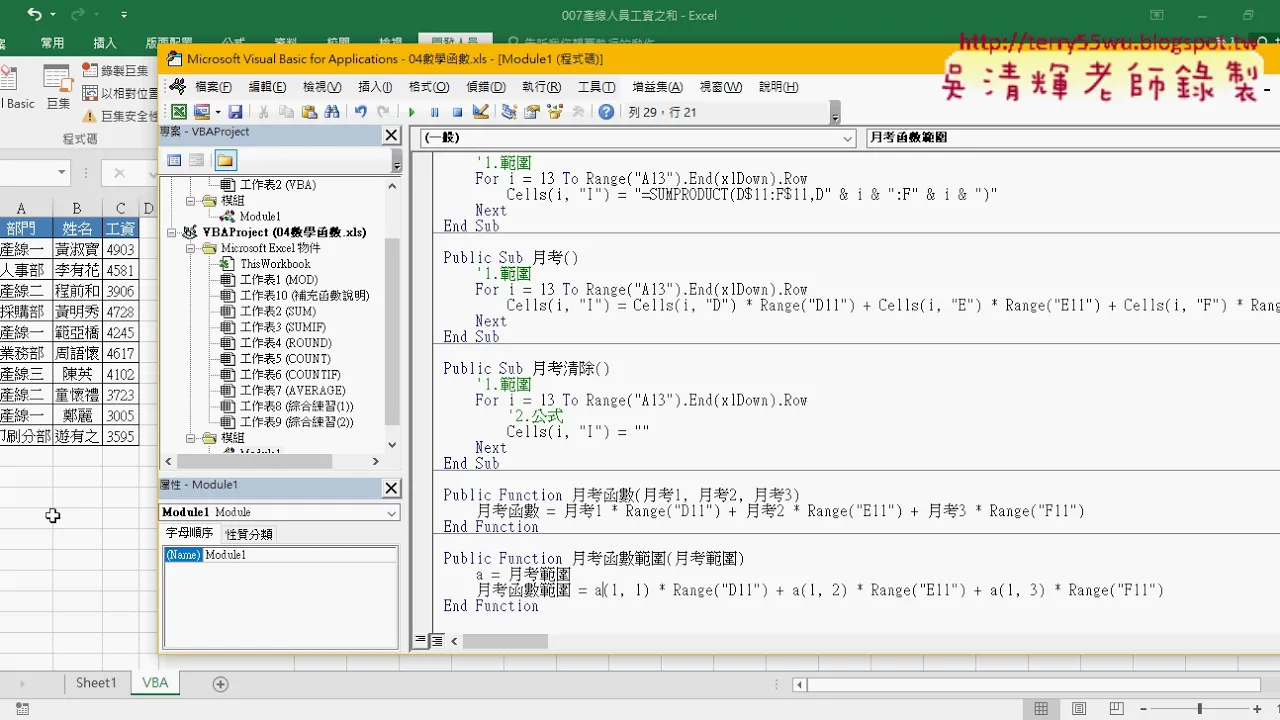
Task: Open the 檔案(F) menu
Action: 213,87
